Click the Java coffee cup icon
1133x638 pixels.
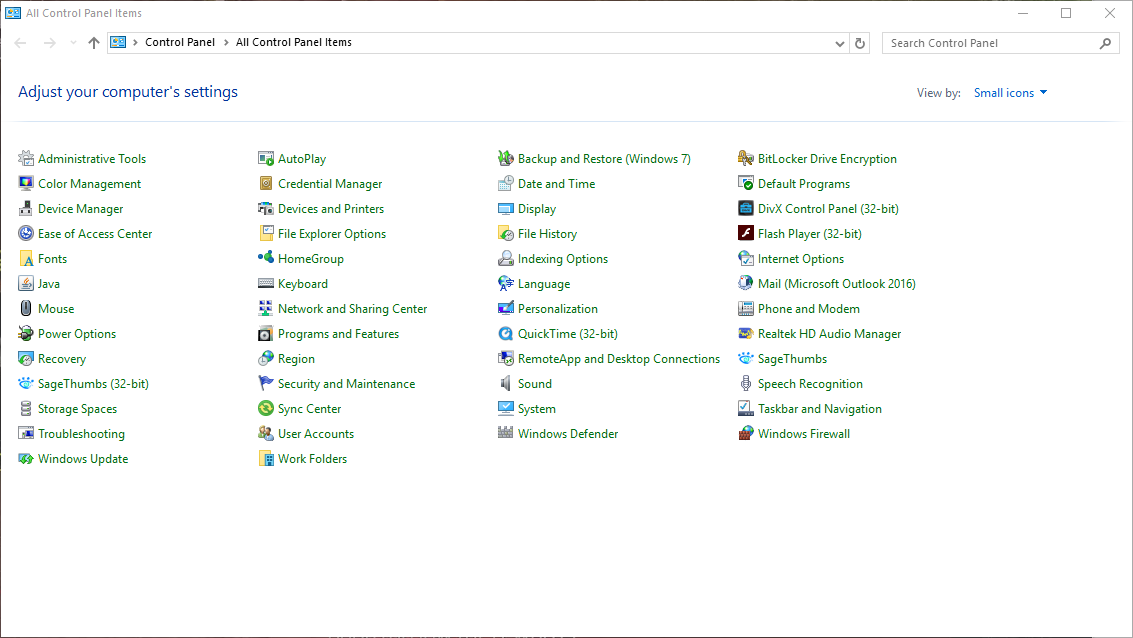tap(26, 284)
